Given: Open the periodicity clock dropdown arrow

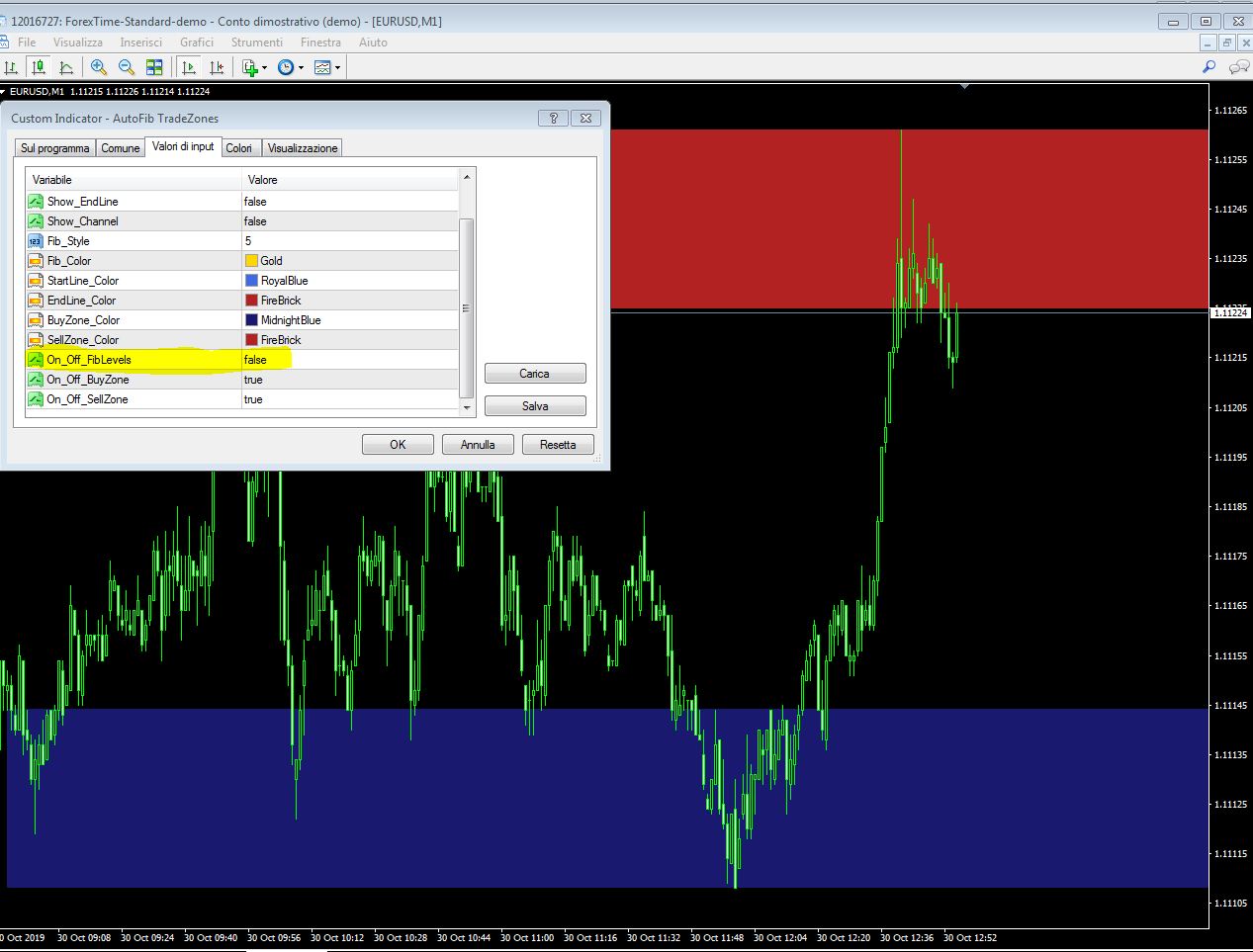Looking at the screenshot, I should (x=301, y=68).
